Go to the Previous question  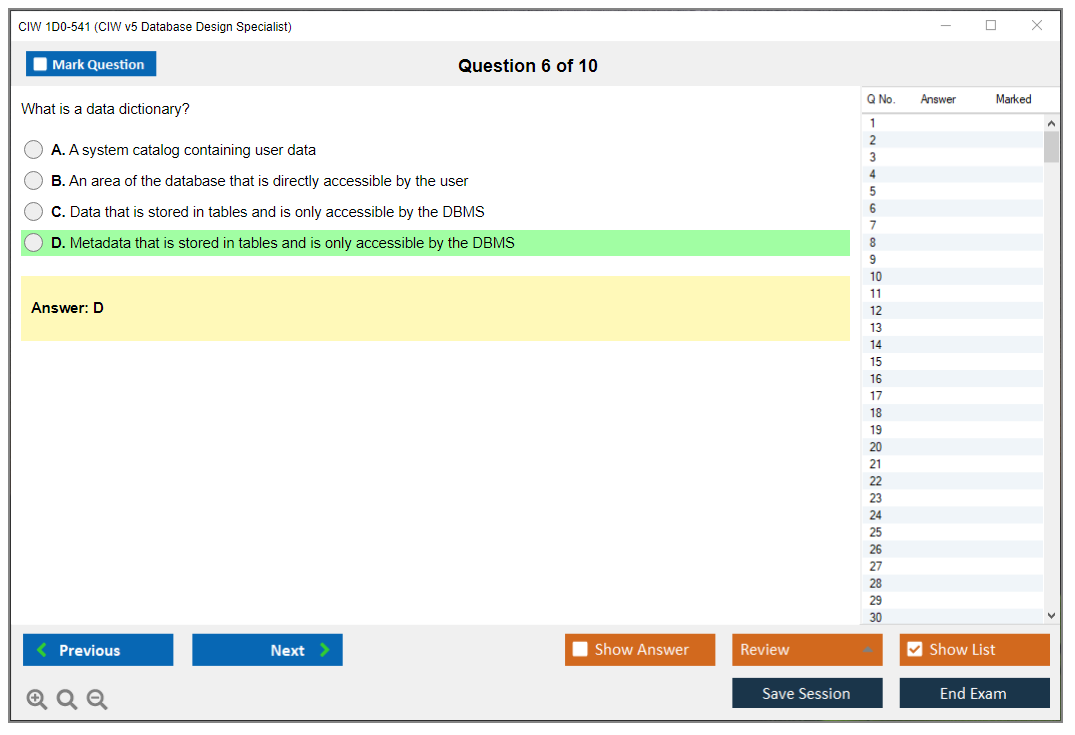pyautogui.click(x=98, y=650)
